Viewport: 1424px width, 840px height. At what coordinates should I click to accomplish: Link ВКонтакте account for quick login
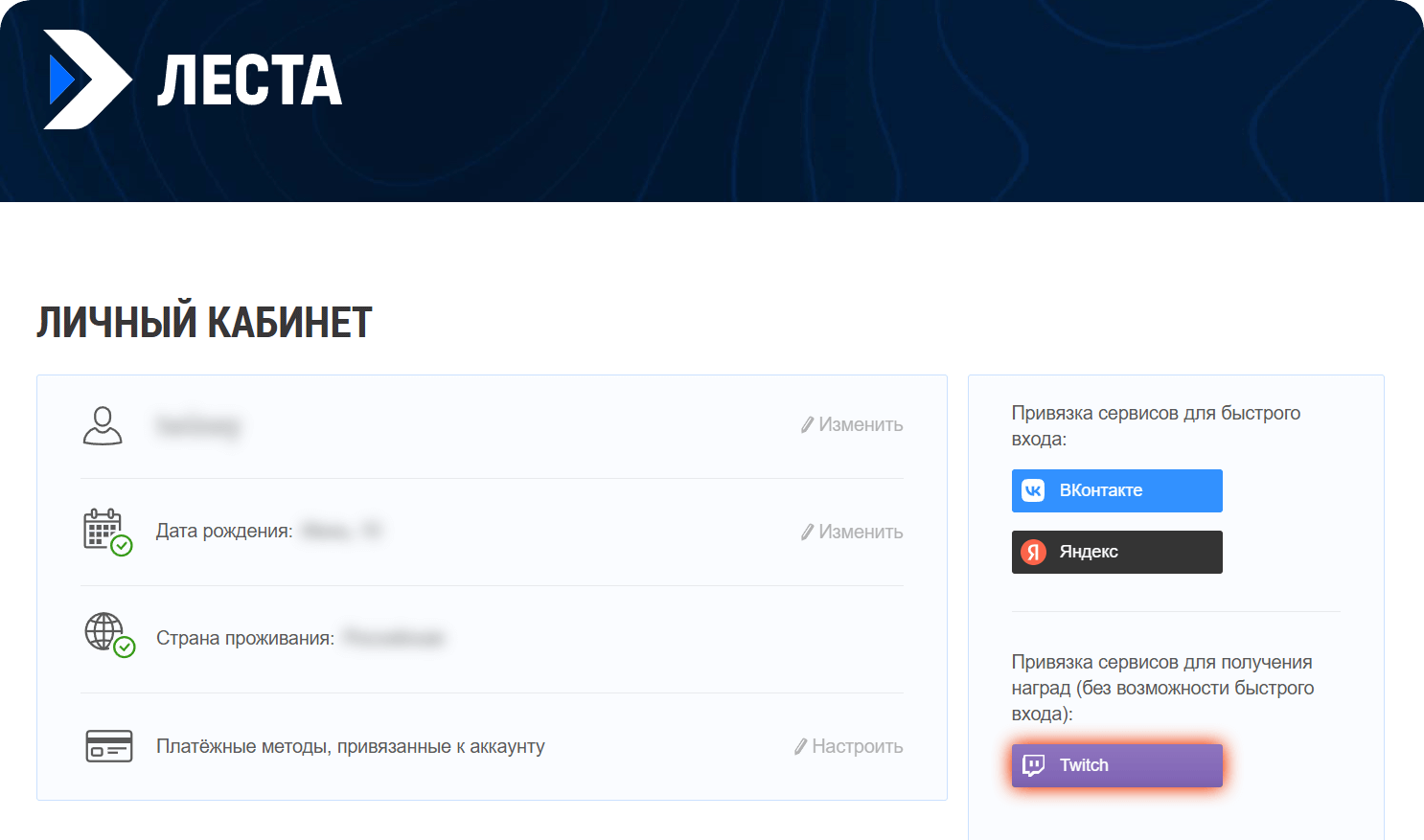click(1116, 490)
